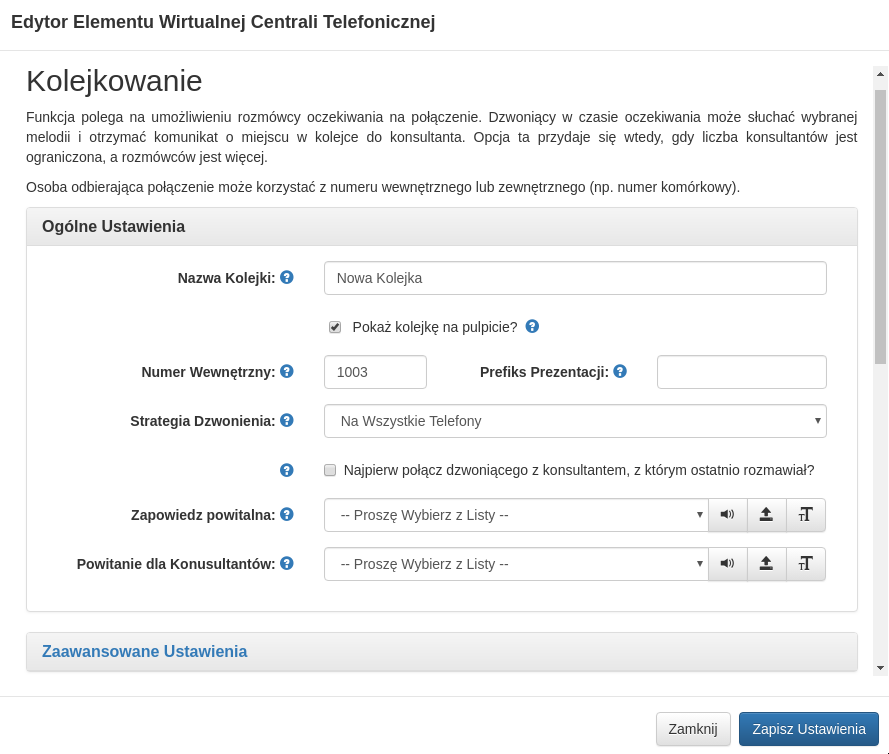Uncheck Pokaż kolejkę na pulpicie checkbox

tap(335, 327)
